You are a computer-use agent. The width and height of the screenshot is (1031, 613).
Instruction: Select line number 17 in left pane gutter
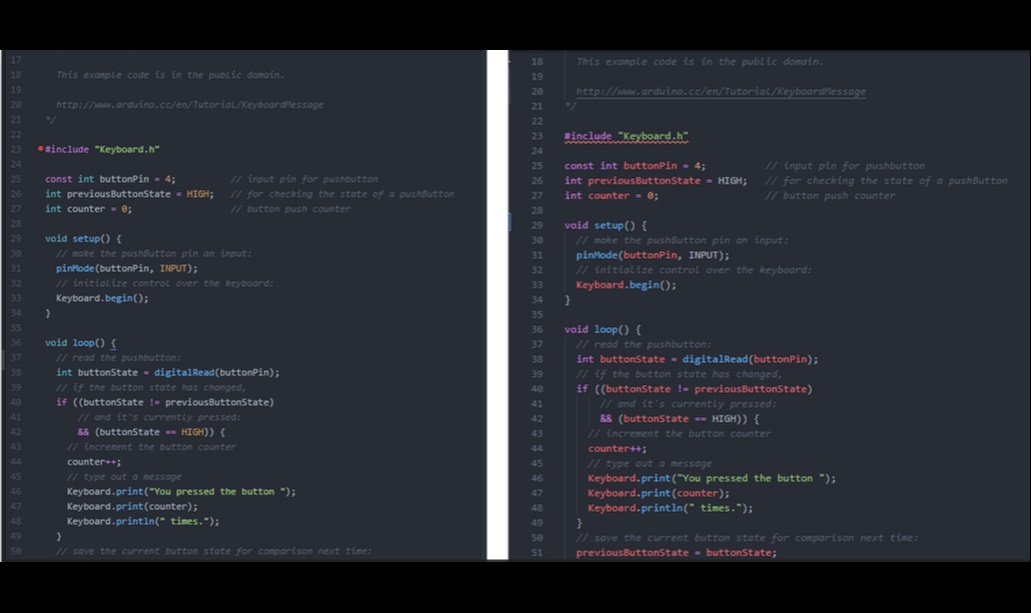[x=16, y=60]
